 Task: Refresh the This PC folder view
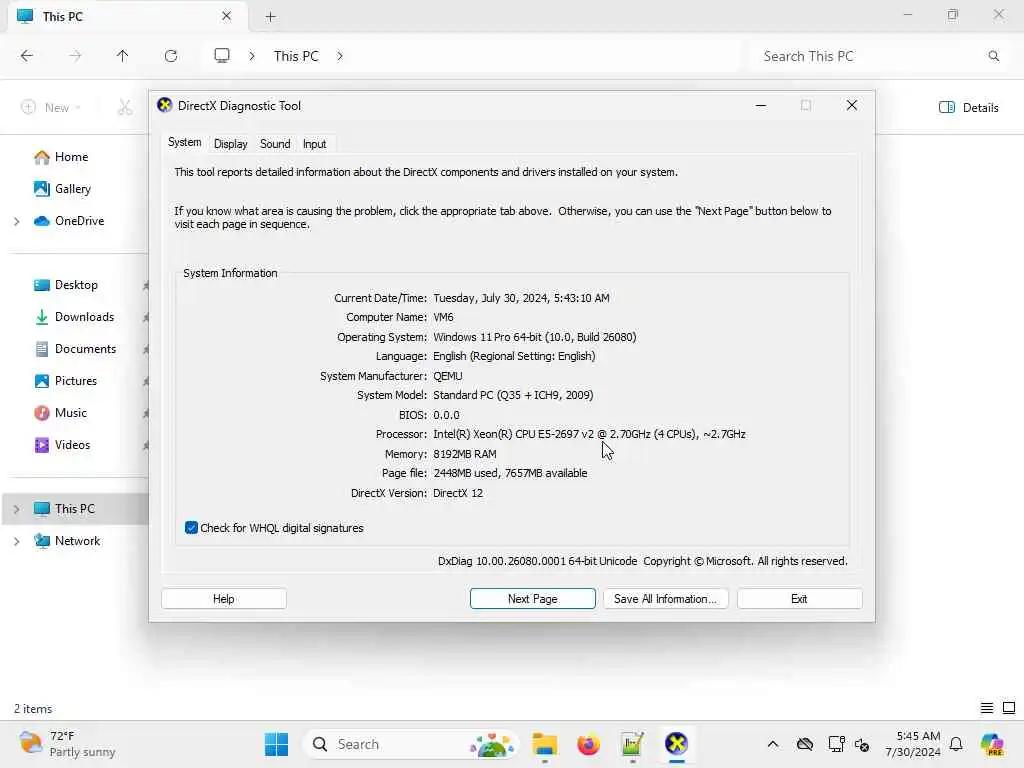coord(171,56)
